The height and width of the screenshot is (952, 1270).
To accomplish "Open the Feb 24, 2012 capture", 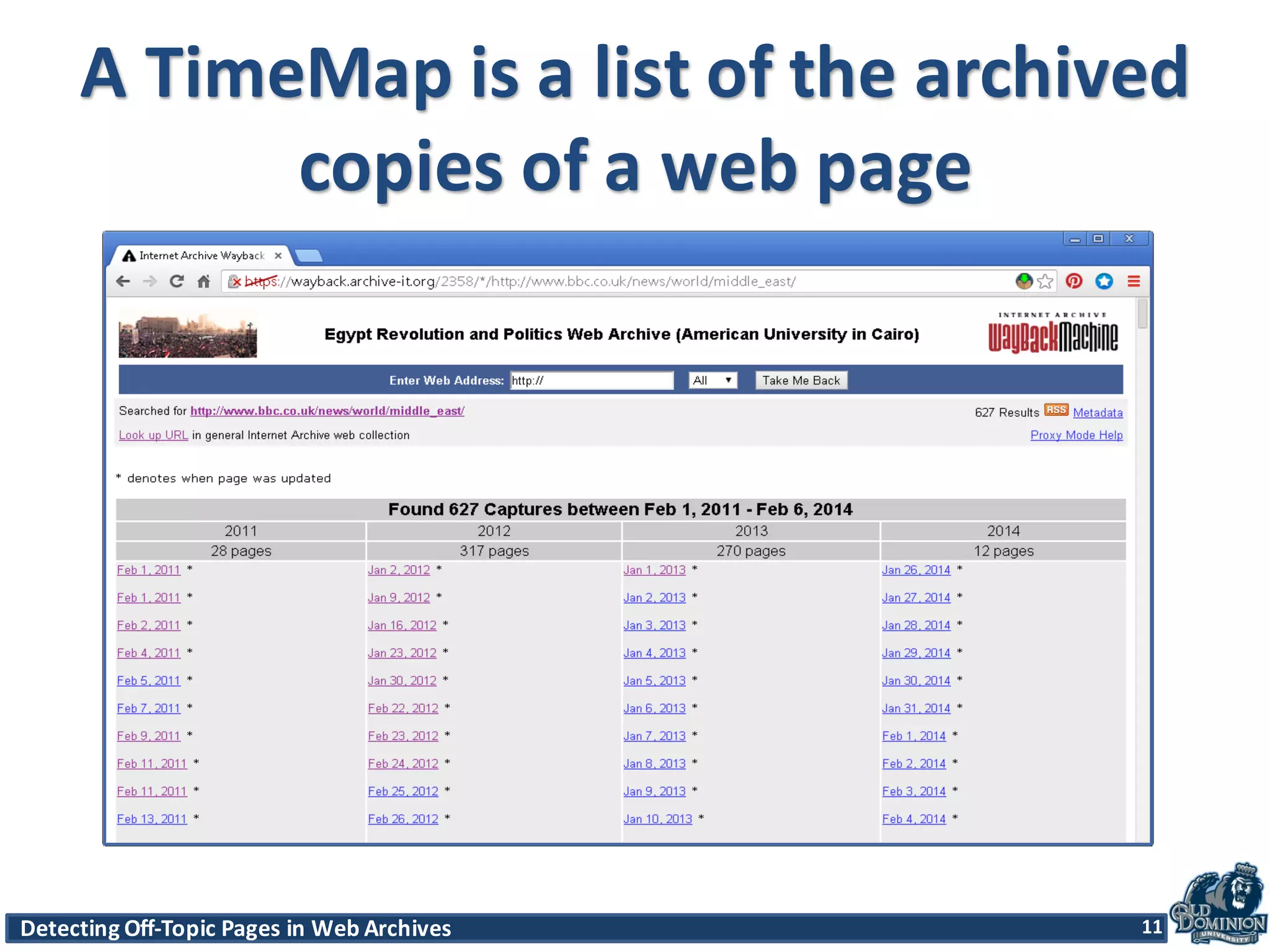I will point(403,764).
